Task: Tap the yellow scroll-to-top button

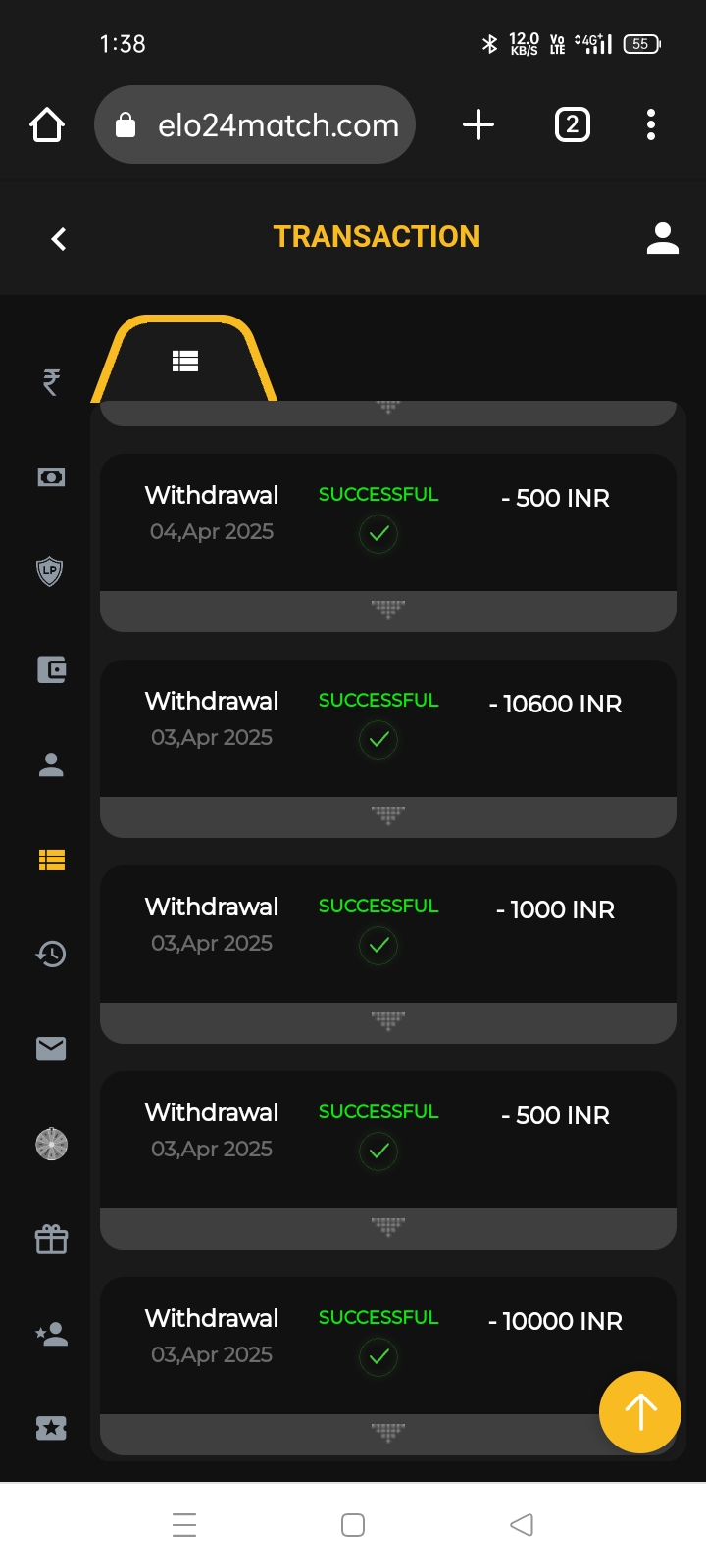Action: (x=639, y=1412)
